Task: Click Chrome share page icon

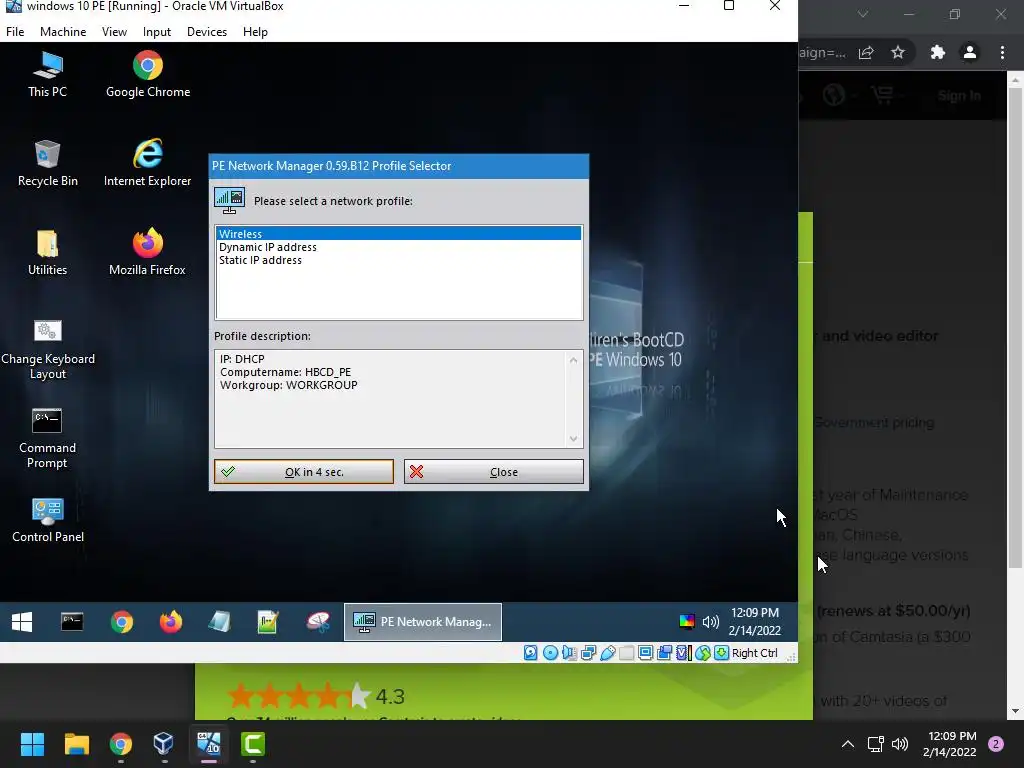Action: [866, 52]
